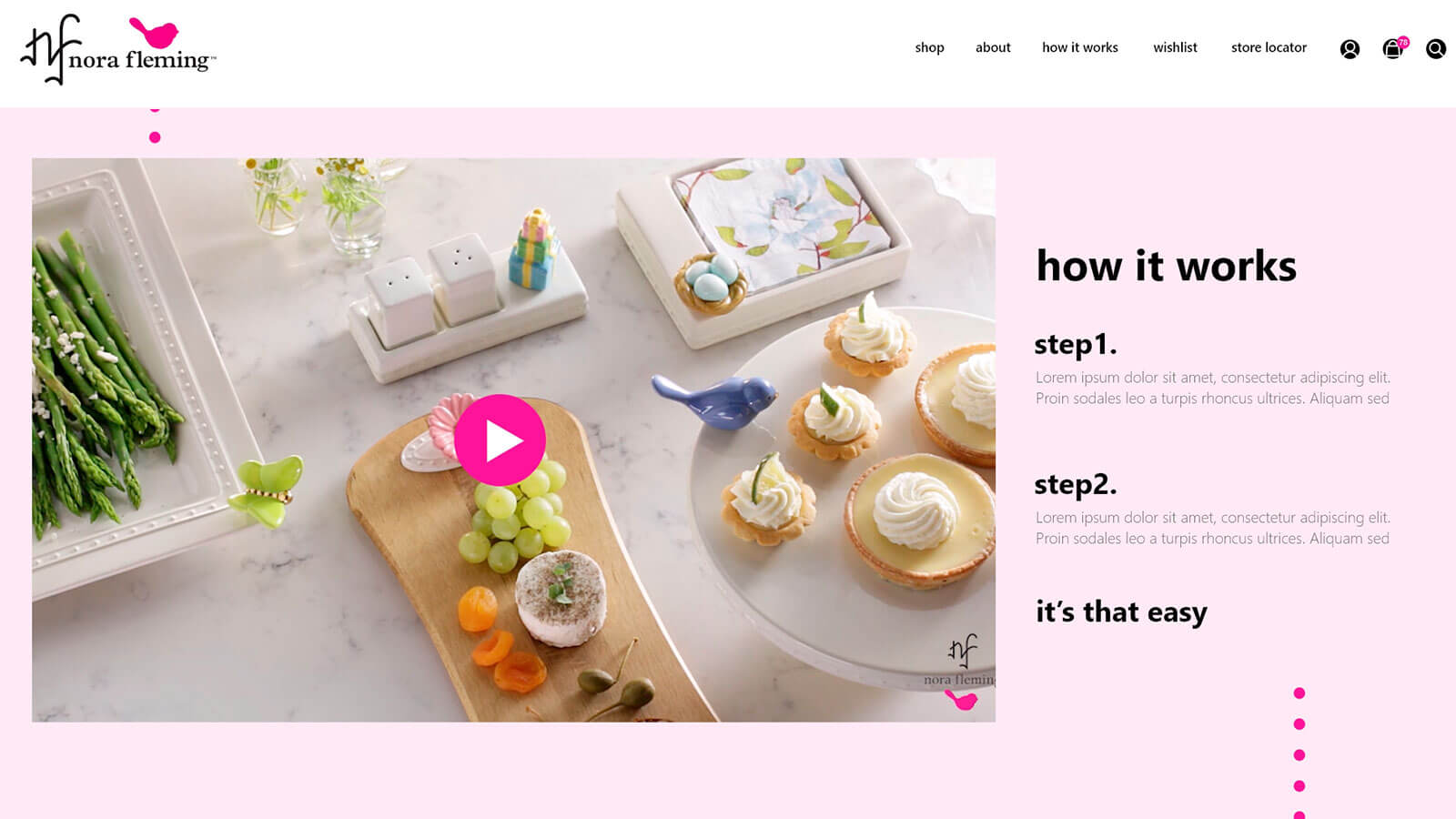Open the shop menu

(x=929, y=47)
